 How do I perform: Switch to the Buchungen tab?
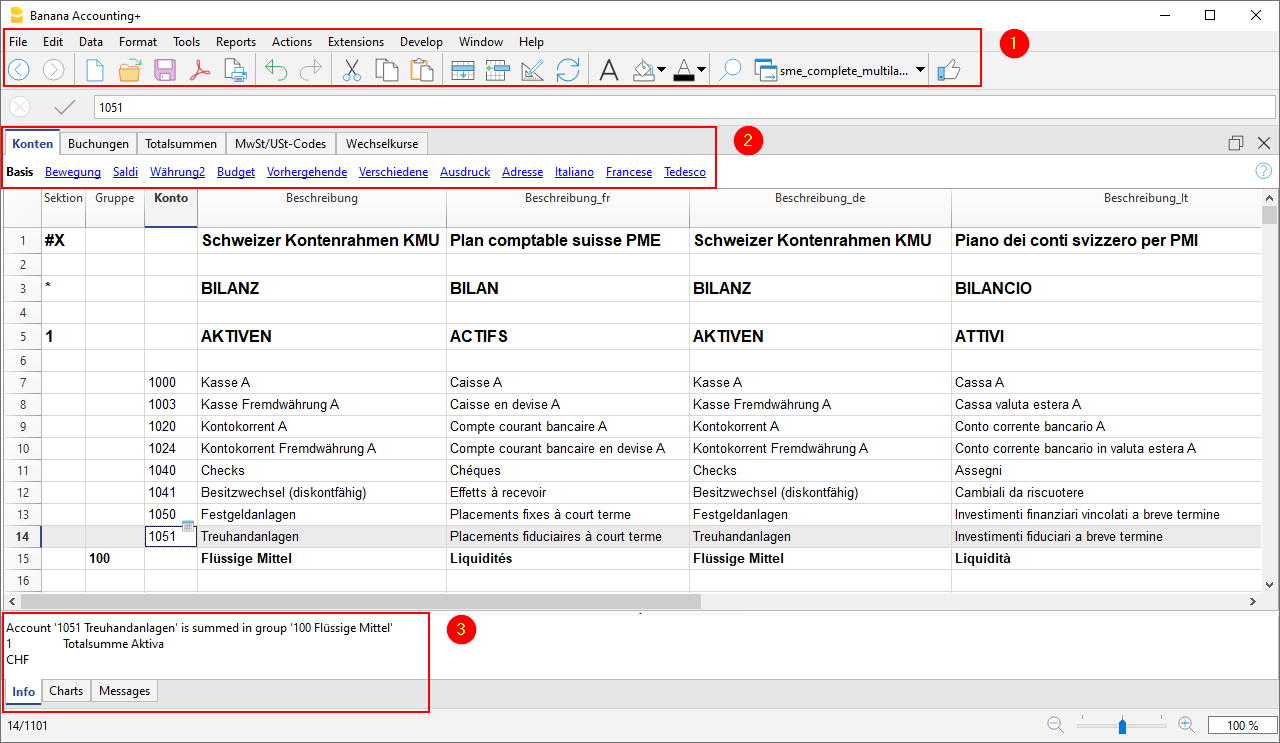pos(98,144)
